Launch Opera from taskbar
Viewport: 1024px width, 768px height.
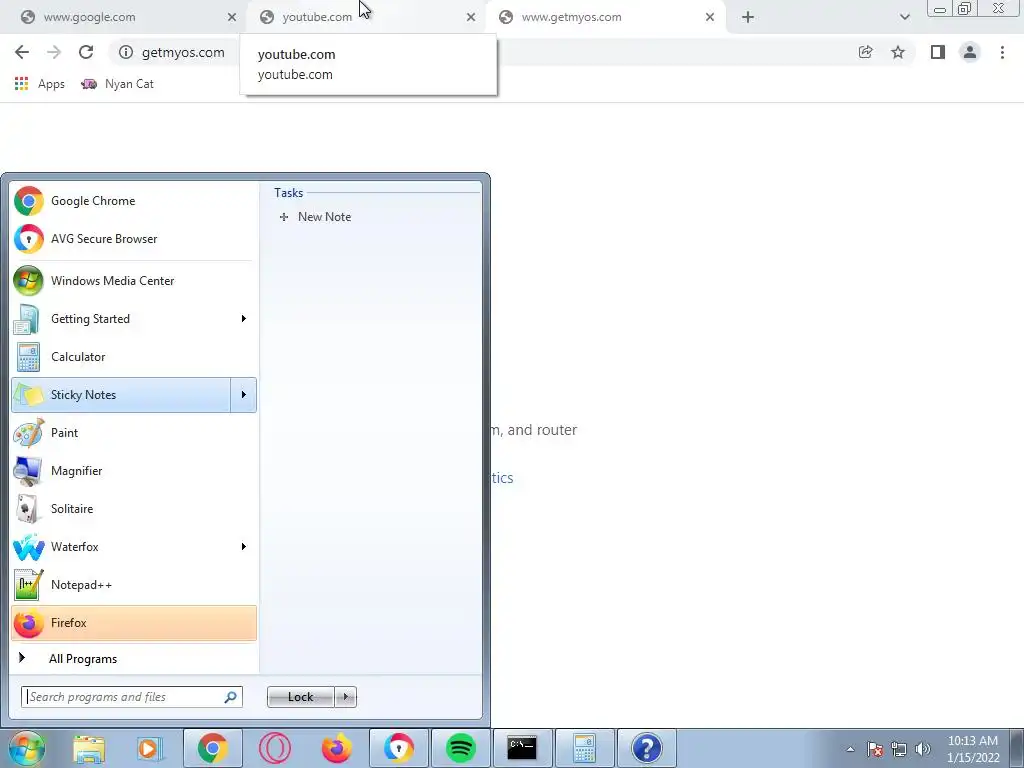(274, 748)
